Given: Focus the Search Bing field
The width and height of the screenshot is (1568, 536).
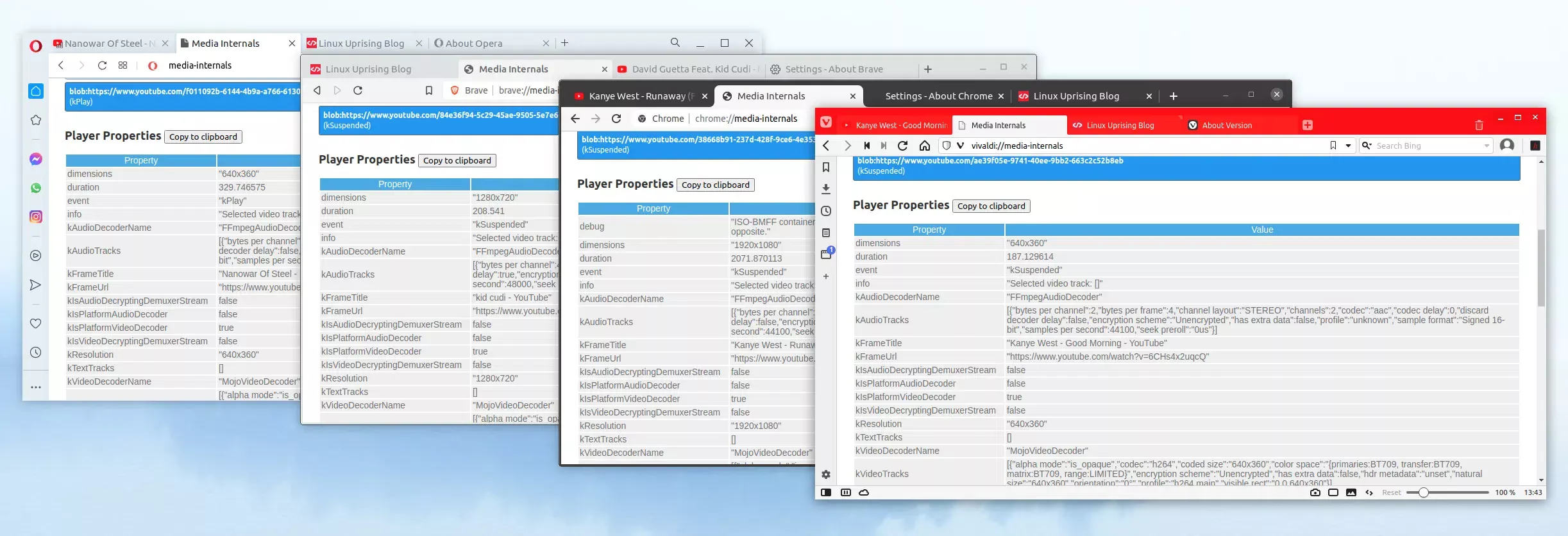Looking at the screenshot, I should click(1427, 146).
